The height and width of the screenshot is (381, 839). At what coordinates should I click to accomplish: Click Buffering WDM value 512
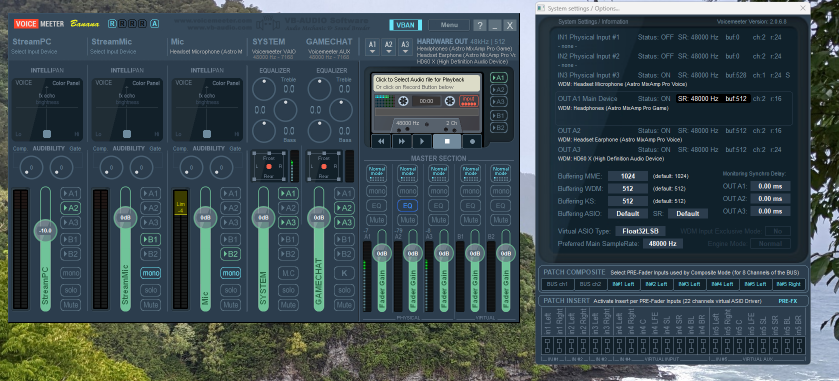pyautogui.click(x=627, y=188)
